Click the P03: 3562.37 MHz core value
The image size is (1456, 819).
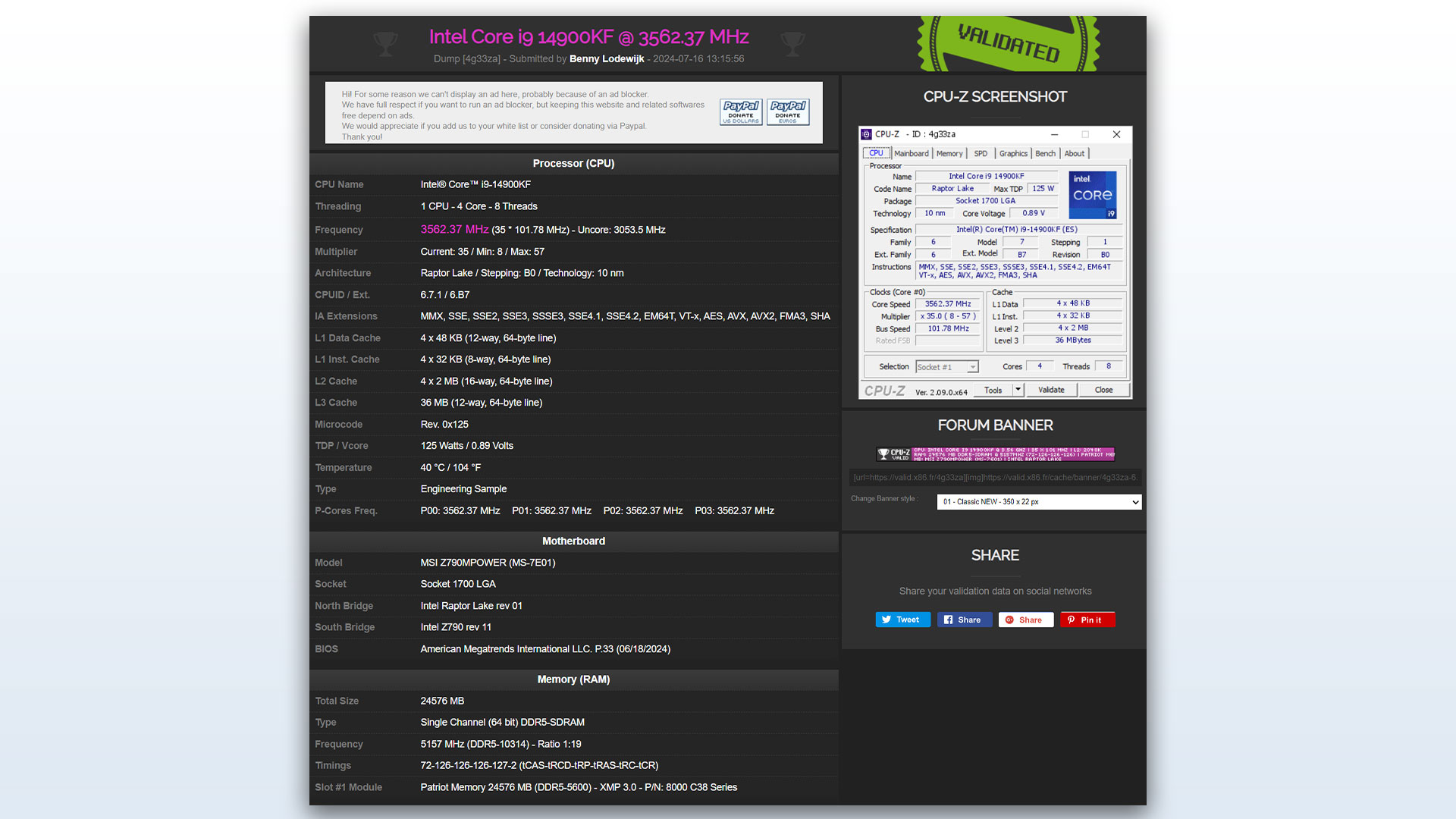[x=734, y=511]
